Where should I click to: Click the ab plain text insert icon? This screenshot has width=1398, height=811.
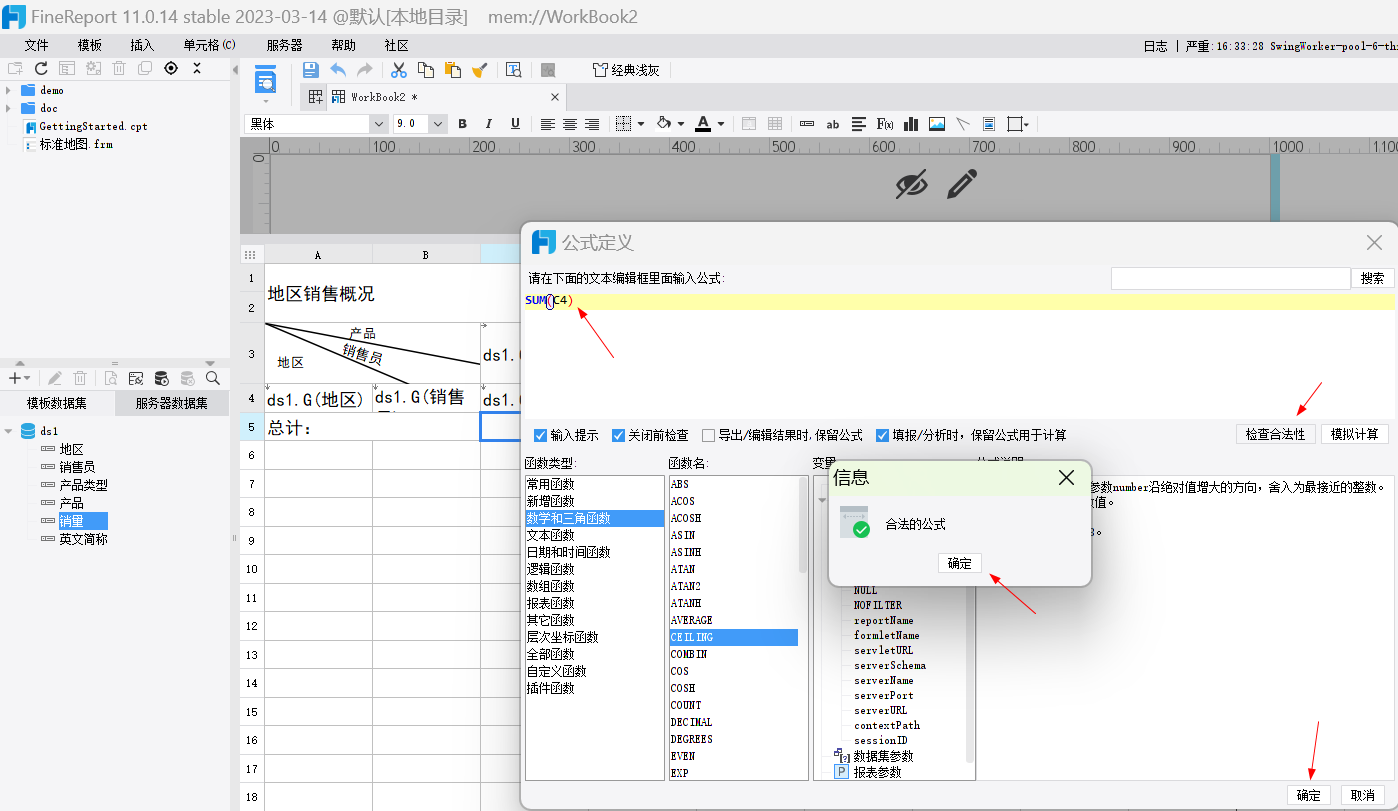click(833, 124)
